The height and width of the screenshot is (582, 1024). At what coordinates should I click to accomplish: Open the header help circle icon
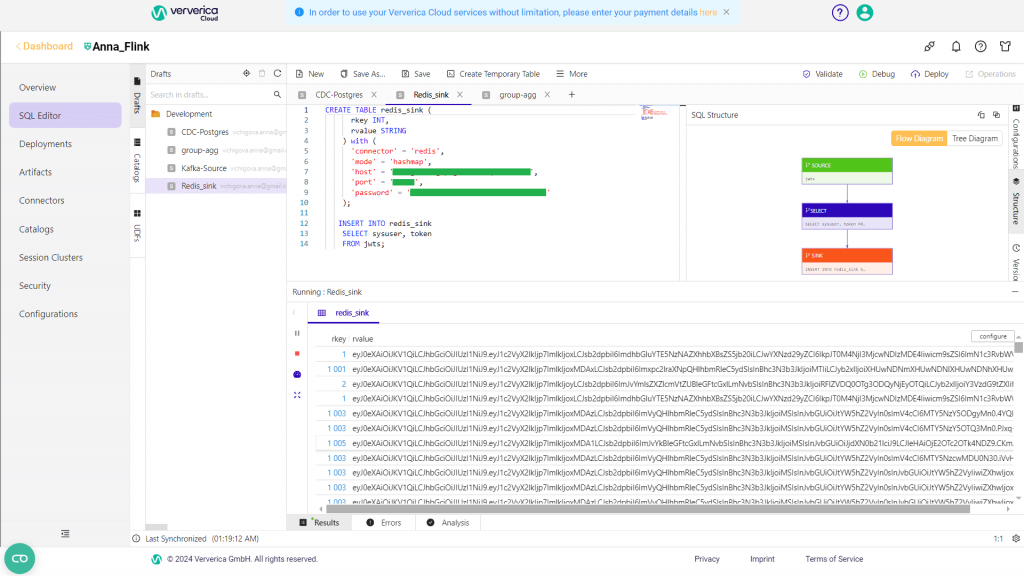pos(980,46)
